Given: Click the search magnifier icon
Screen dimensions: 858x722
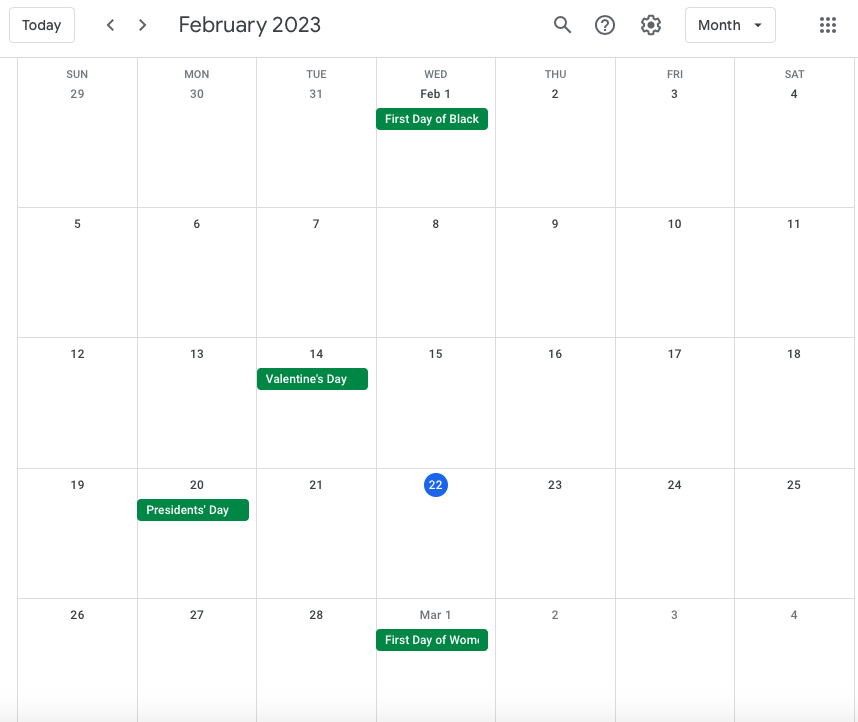Looking at the screenshot, I should (x=562, y=25).
